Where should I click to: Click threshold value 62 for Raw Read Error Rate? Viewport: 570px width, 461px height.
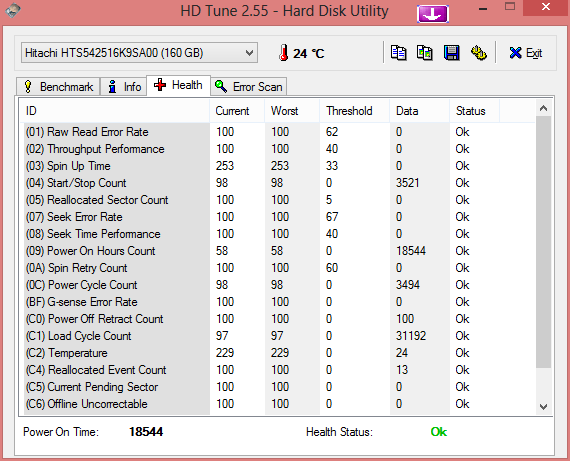(x=332, y=132)
